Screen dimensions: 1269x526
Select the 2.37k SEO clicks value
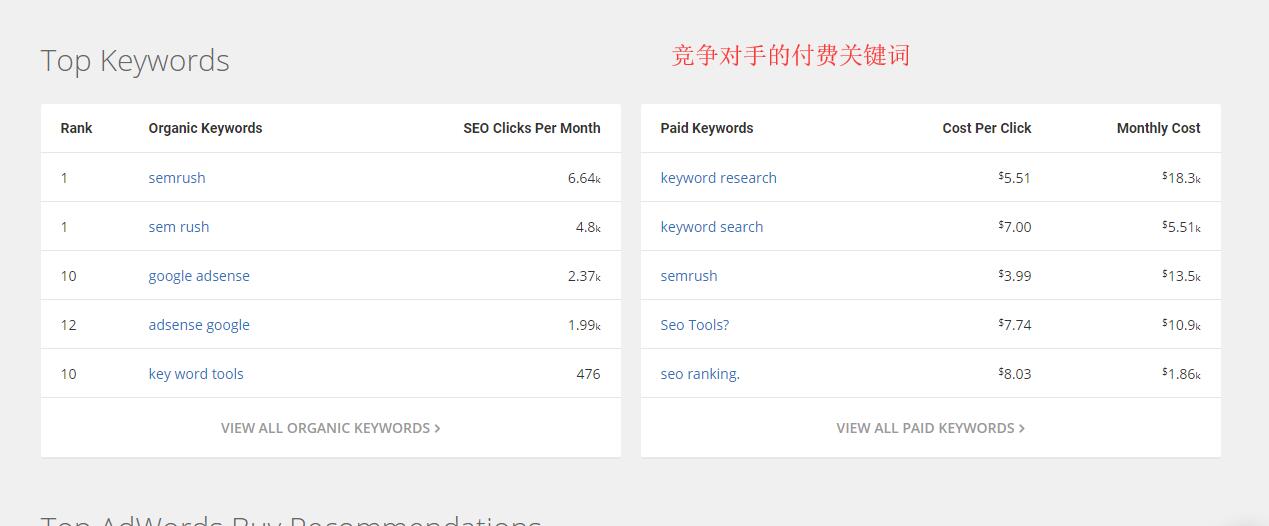(x=584, y=276)
